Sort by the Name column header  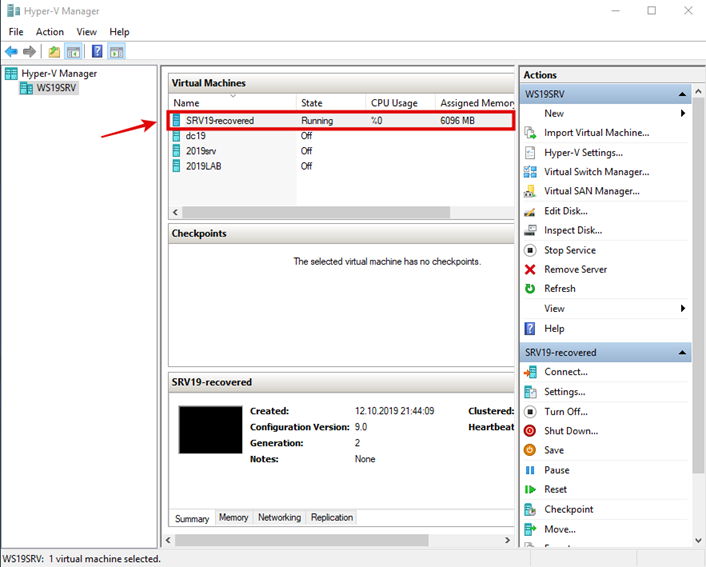click(x=233, y=103)
